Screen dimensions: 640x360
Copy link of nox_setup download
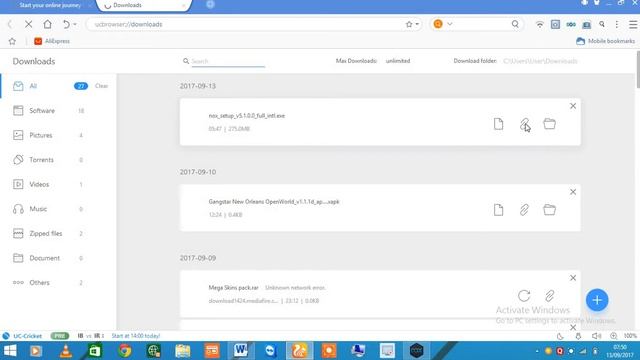(x=524, y=124)
